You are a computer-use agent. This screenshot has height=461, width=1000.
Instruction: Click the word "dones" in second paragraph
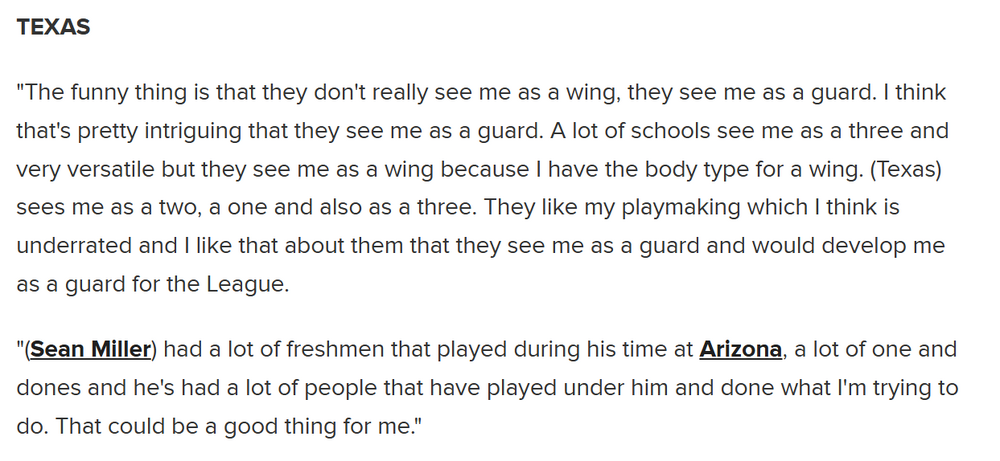[x=46, y=388]
